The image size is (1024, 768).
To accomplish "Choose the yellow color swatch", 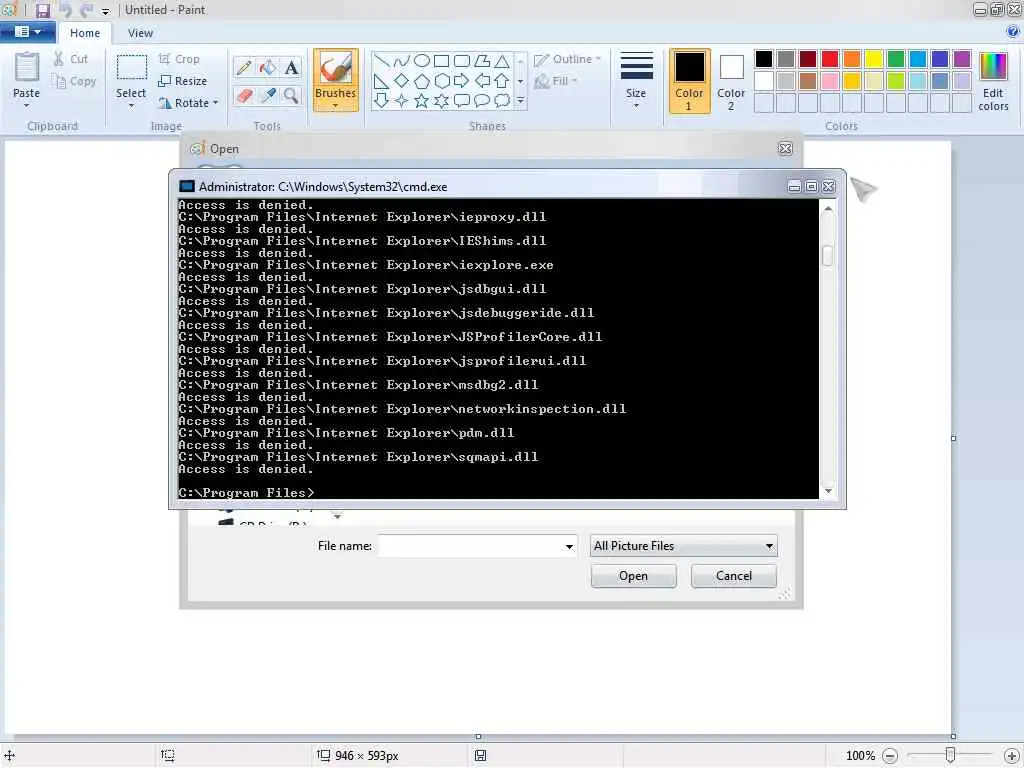I will point(874,59).
